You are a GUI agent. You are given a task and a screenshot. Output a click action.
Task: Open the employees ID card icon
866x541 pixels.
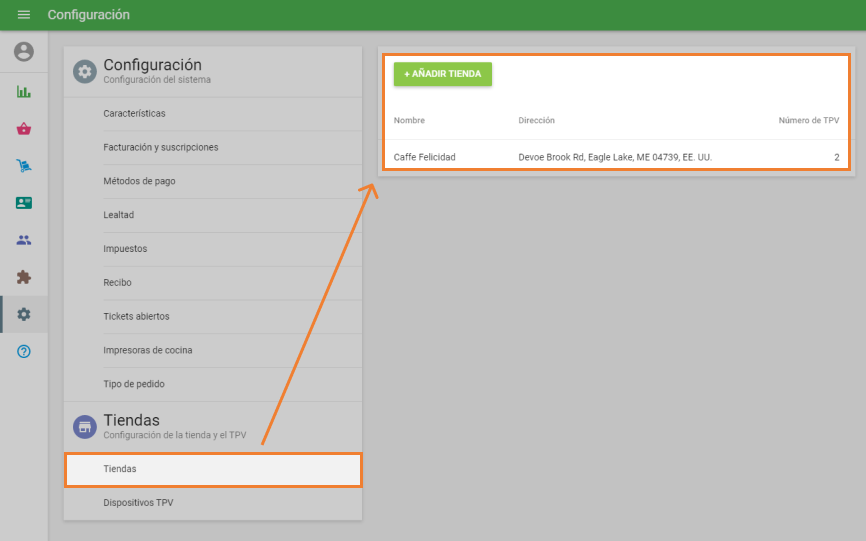coord(24,203)
